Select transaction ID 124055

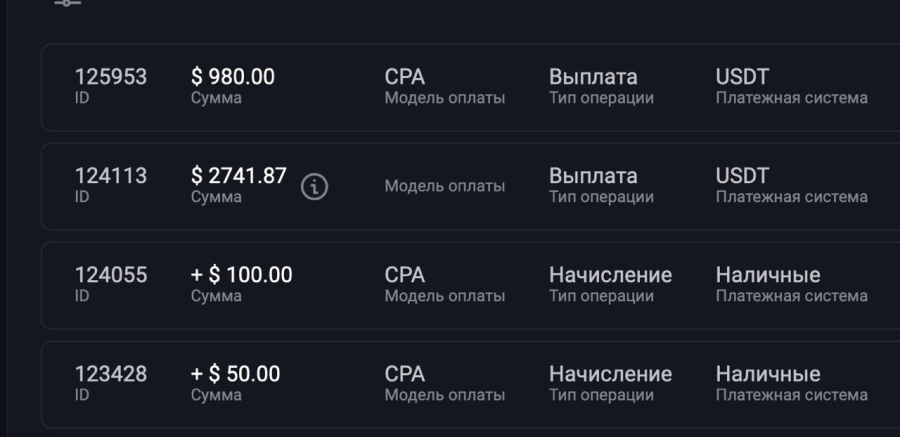(111, 275)
